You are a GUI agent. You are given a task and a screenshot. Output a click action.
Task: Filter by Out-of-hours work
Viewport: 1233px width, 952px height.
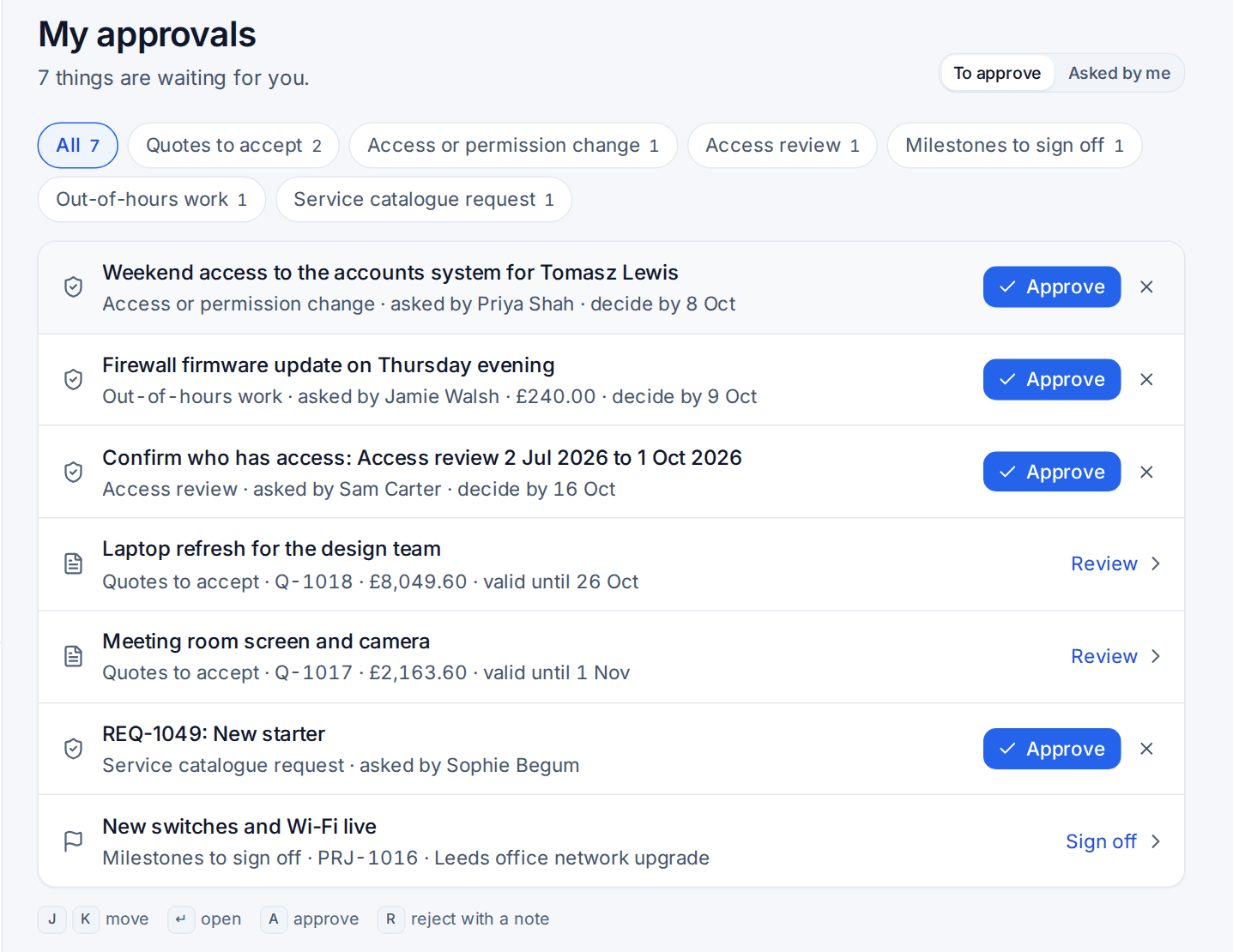click(152, 200)
